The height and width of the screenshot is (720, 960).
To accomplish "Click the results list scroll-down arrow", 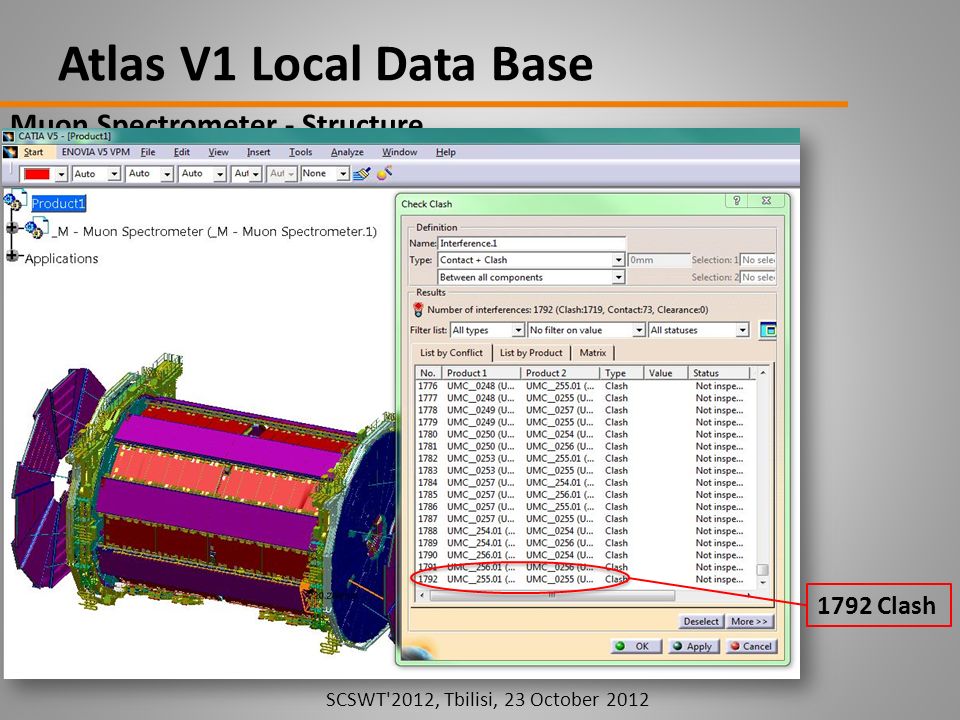I will 763,582.
